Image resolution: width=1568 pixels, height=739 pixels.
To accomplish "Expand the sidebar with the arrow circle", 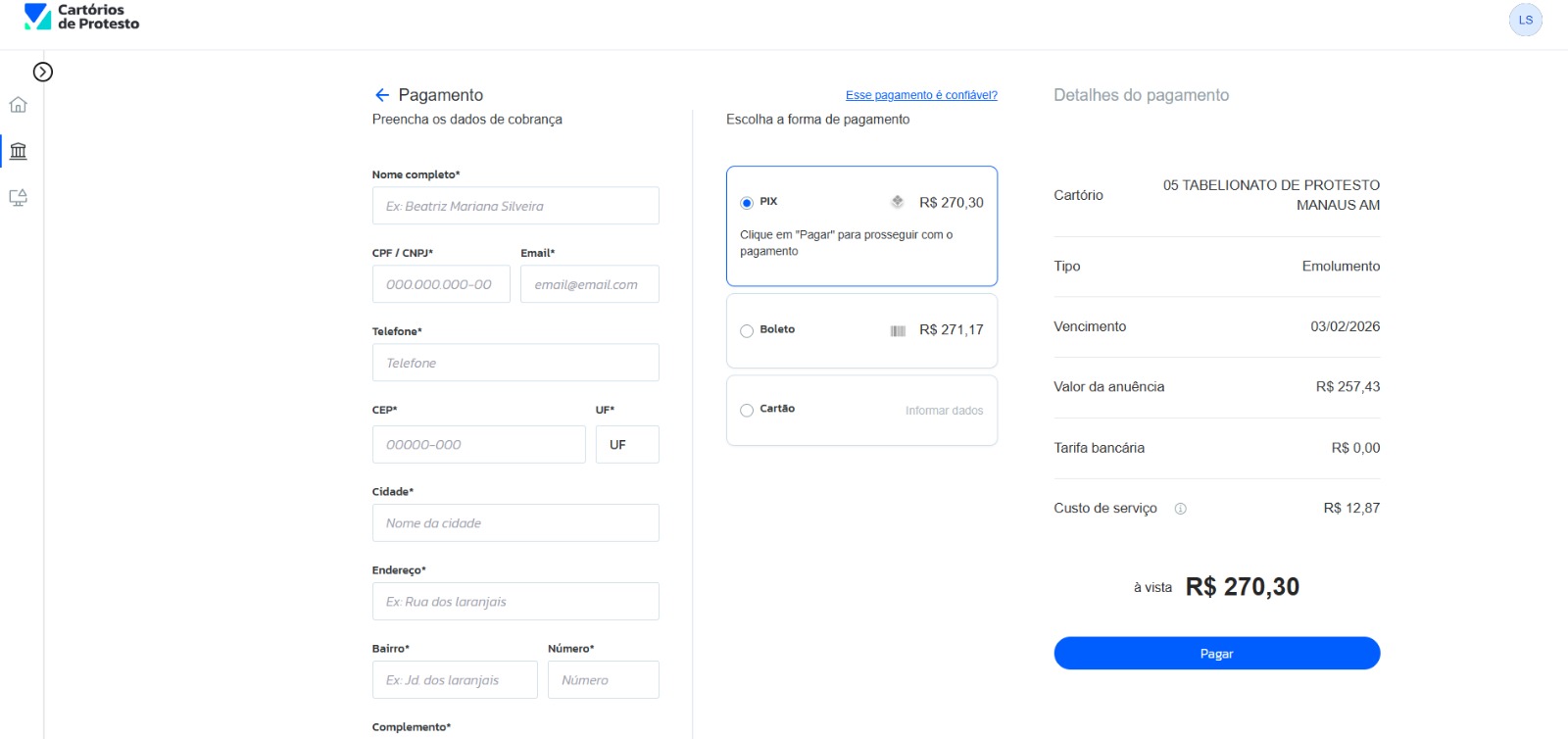I will 42,72.
